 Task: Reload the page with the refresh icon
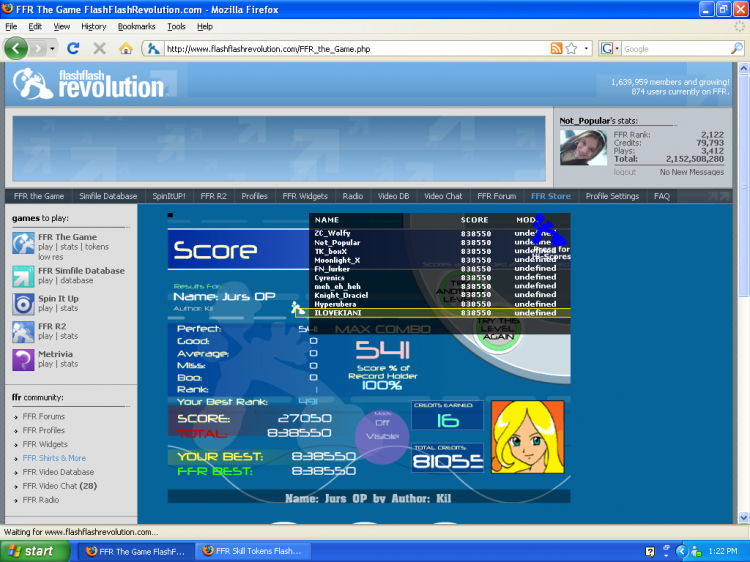(x=73, y=48)
